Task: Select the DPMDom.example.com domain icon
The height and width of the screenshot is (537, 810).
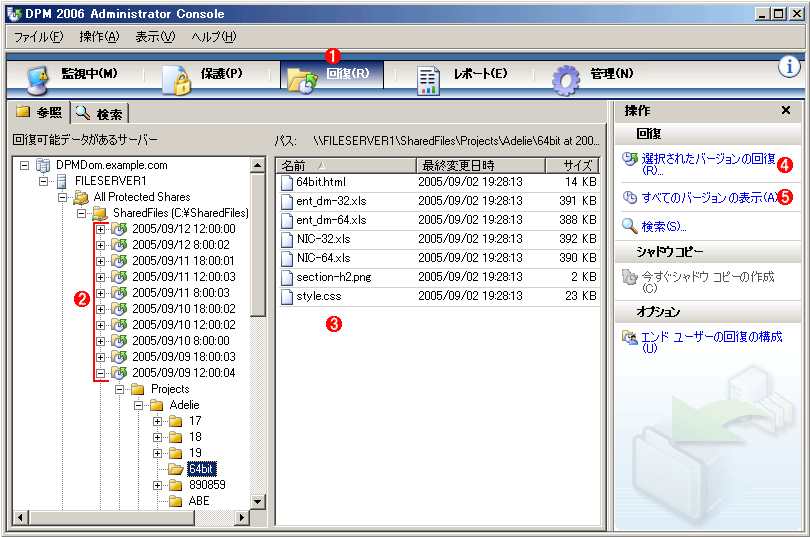Action: pyautogui.click(x=43, y=165)
